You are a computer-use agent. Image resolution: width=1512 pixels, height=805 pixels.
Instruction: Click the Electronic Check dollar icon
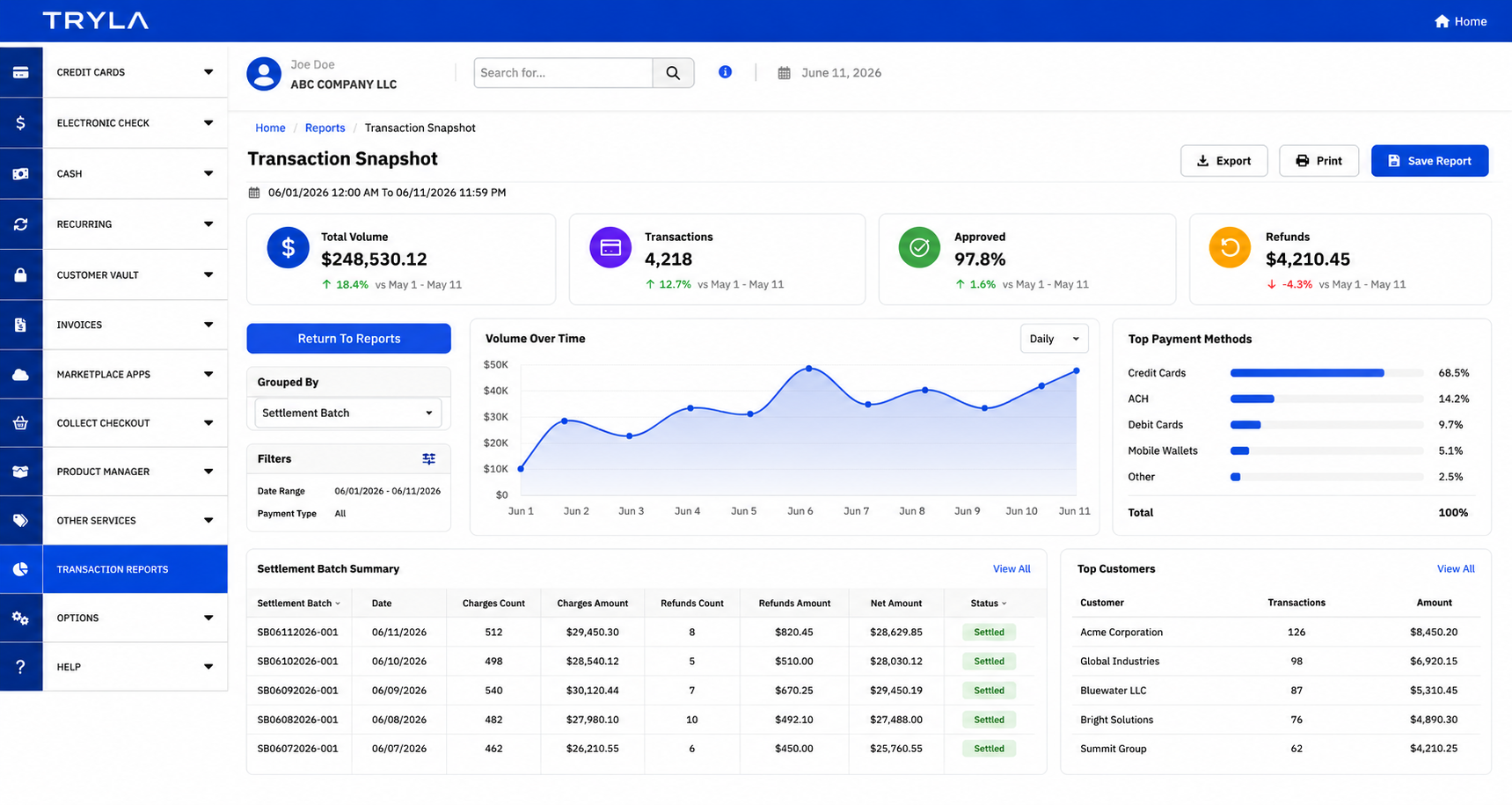point(20,123)
